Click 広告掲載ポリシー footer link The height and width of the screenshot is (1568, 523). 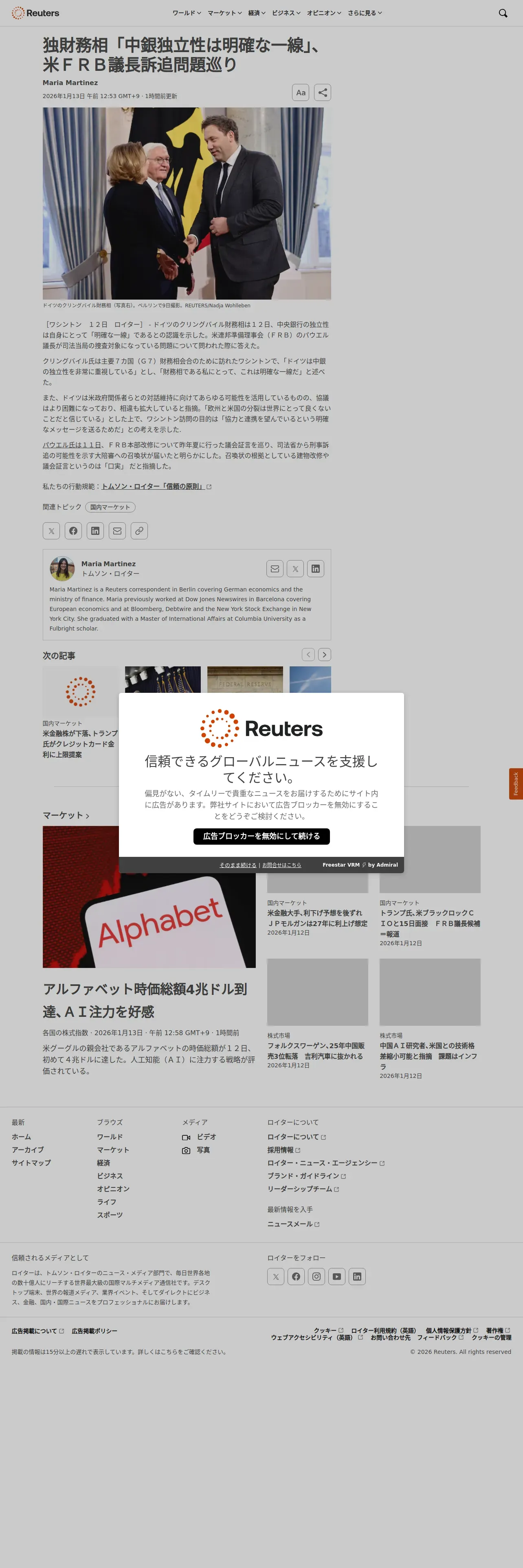pos(94,1331)
